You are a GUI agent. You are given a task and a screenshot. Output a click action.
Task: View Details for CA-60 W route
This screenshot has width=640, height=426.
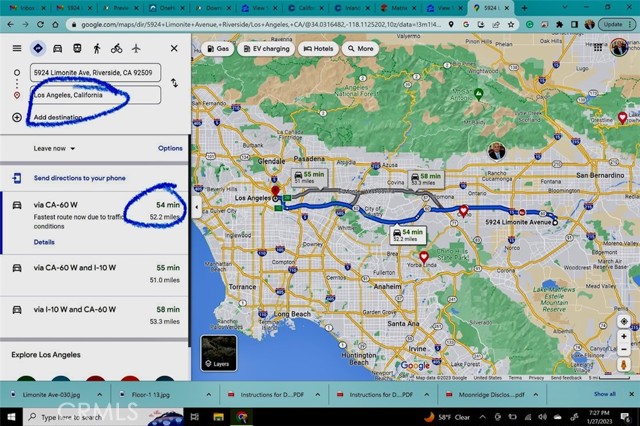(x=44, y=242)
